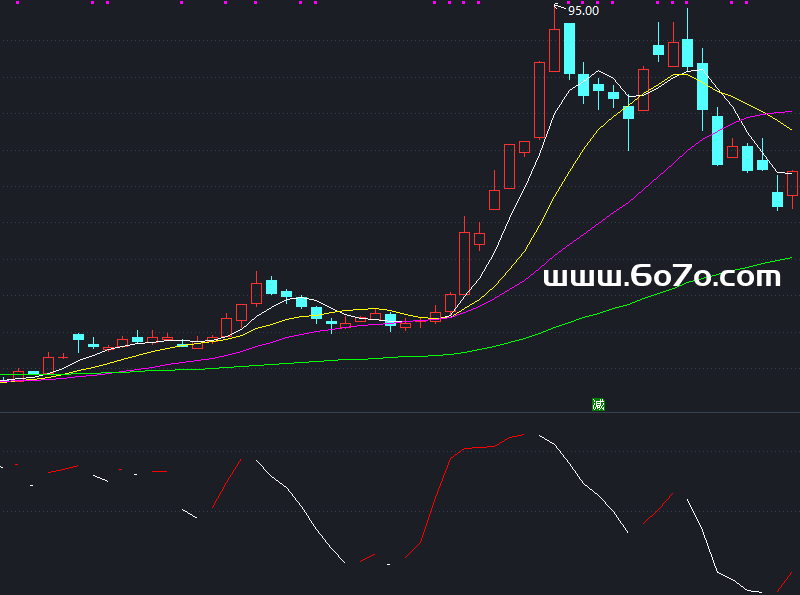Click the divider between chart and indicator panel
800x595 pixels.
coord(400,412)
